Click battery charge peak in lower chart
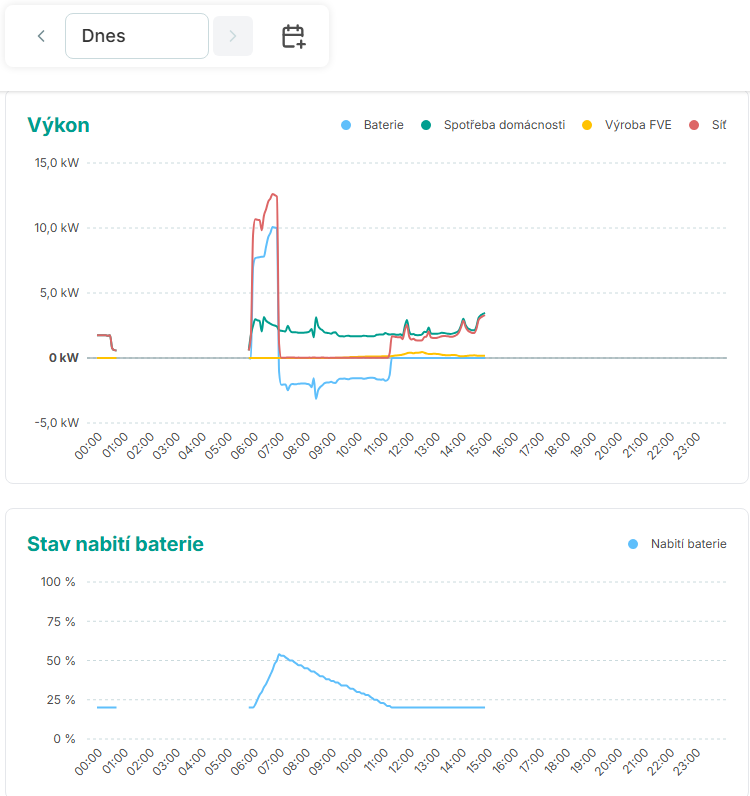Image resolution: width=750 pixels, height=796 pixels. point(279,654)
